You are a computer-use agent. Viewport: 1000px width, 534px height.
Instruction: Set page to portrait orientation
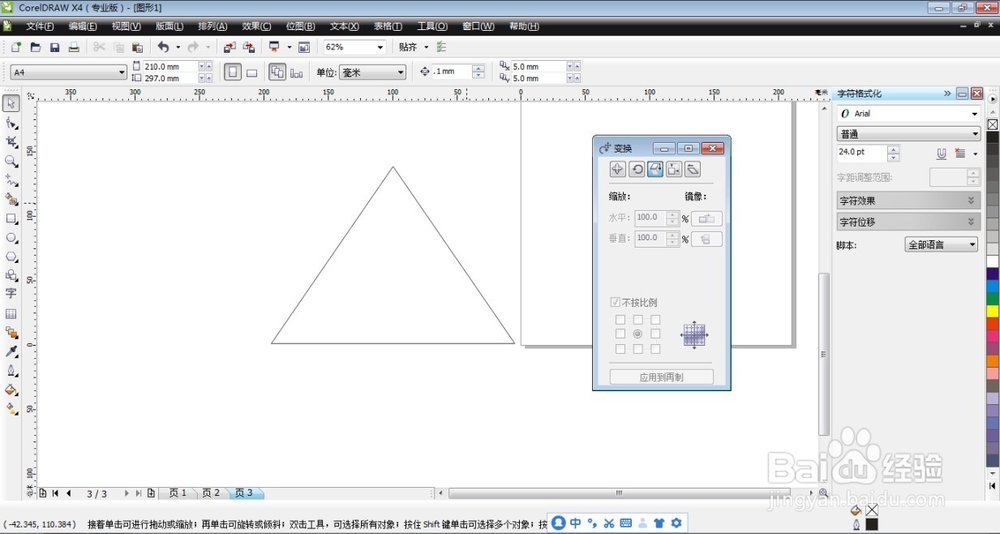click(233, 72)
